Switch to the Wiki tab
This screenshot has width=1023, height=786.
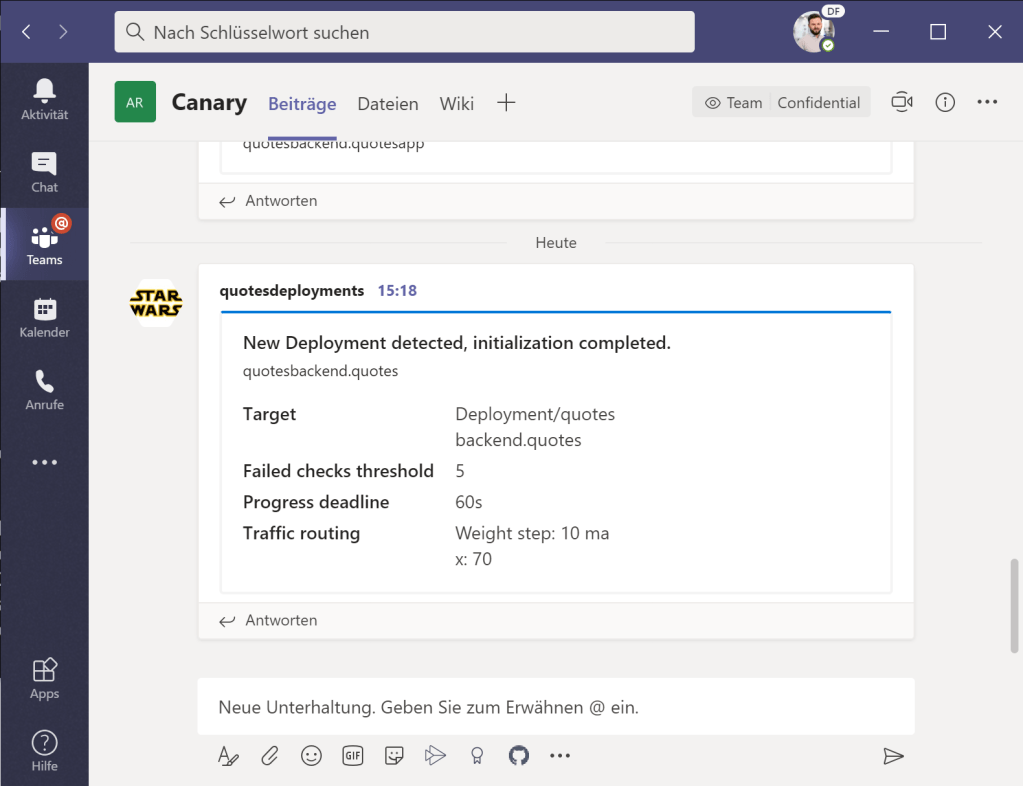point(456,103)
